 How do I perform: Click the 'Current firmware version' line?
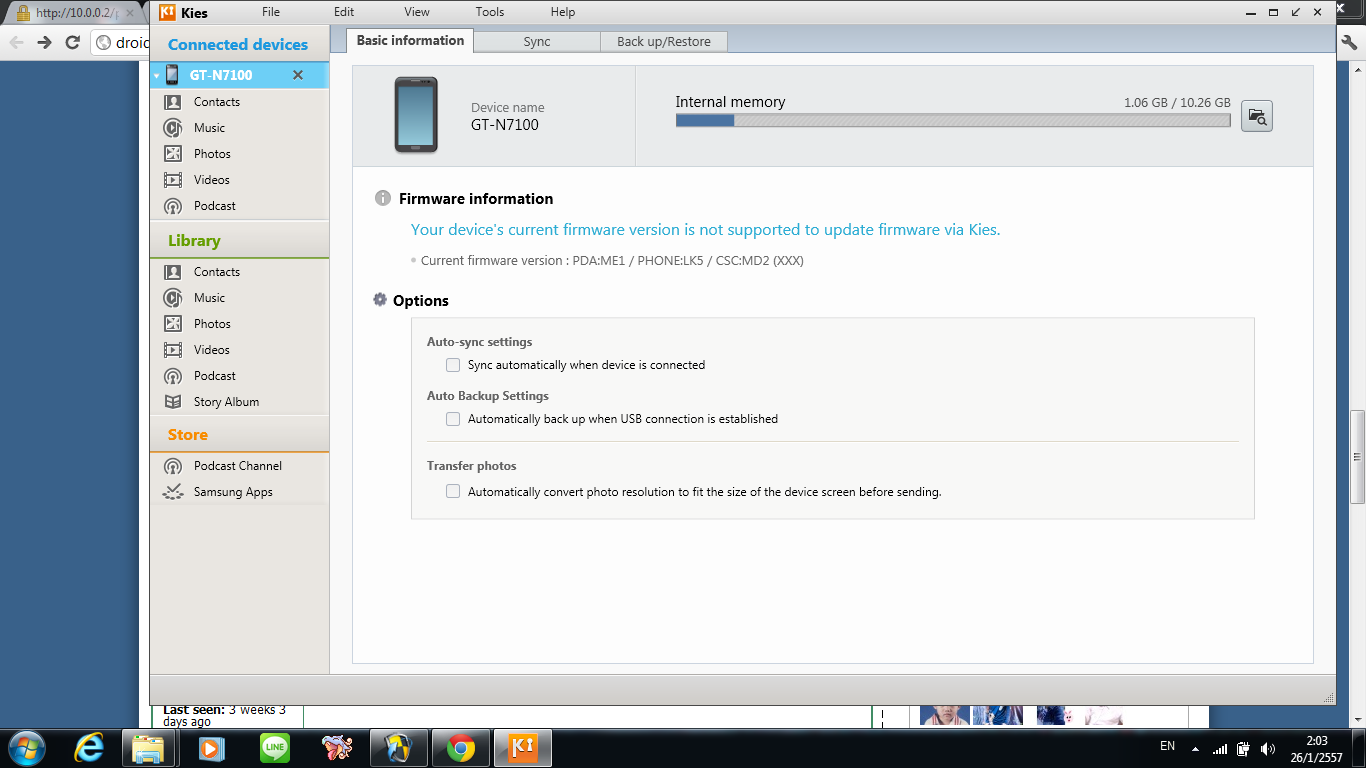coord(612,261)
